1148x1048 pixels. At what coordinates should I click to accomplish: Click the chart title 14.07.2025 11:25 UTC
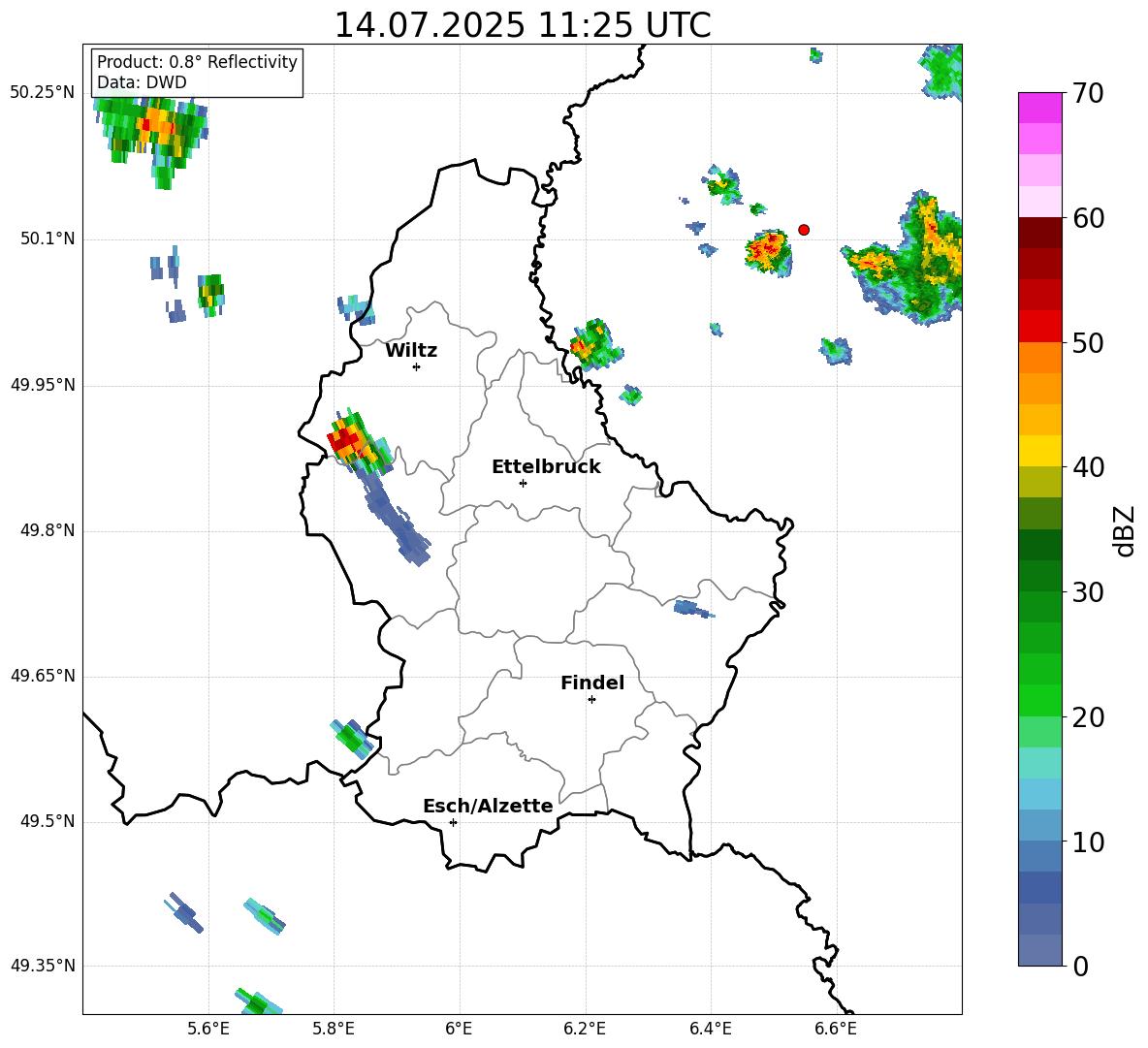tap(522, 25)
